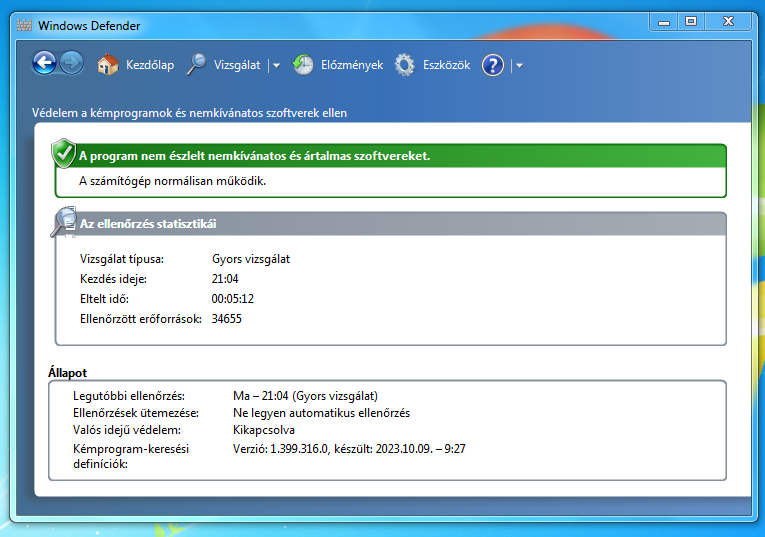The height and width of the screenshot is (537, 765).
Task: Click the 'Gyors vizsgálat' scan type value
Action: (251, 259)
